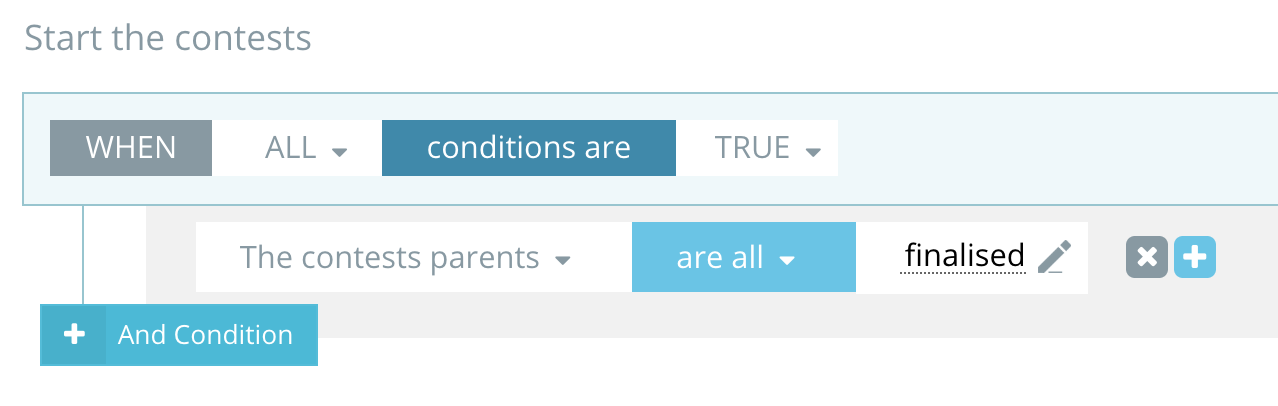This screenshot has height=406, width=1278.
Task: Click the underlined finalised value
Action: click(x=964, y=257)
